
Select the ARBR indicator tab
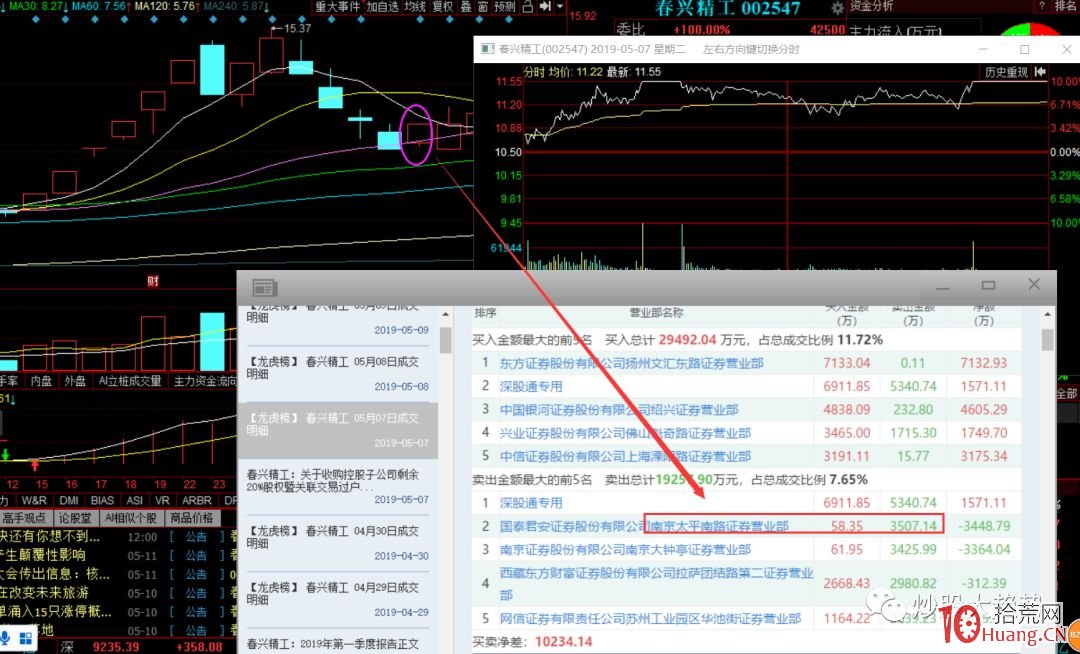pos(196,500)
